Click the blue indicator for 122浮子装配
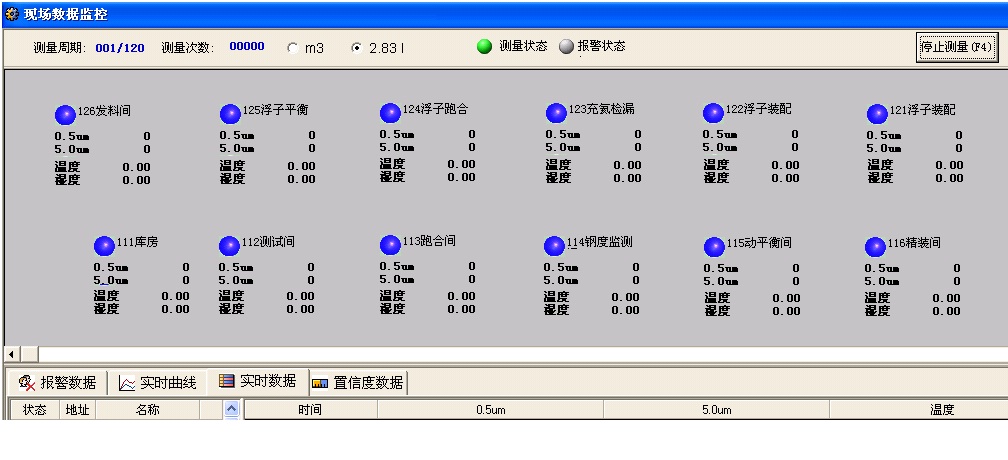Viewport: 1008px width, 460px height. (x=713, y=113)
